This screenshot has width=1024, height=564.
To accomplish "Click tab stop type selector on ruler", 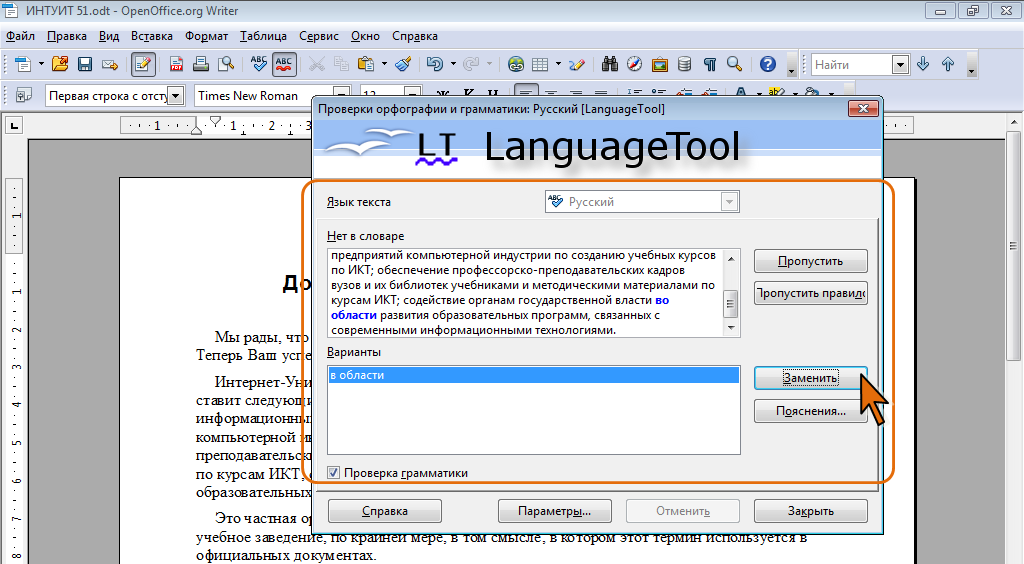I will coord(14,125).
